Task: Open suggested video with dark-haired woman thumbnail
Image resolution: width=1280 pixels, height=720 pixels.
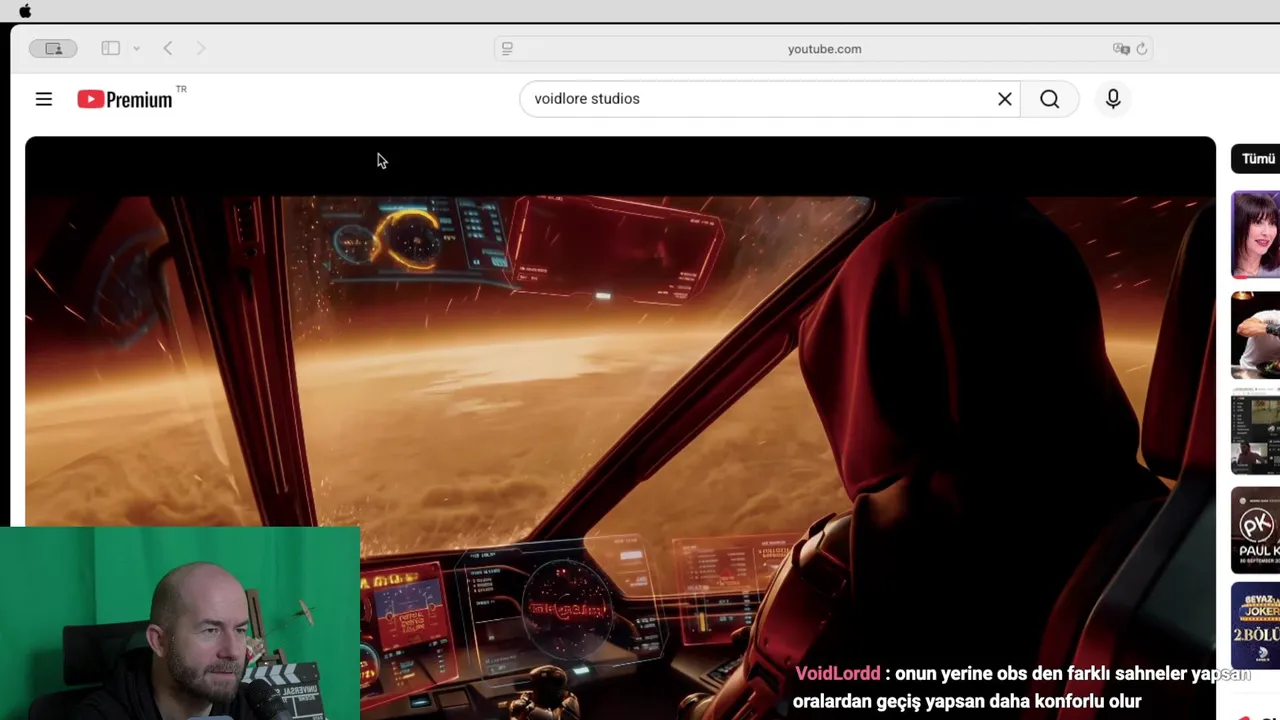Action: (1256, 234)
